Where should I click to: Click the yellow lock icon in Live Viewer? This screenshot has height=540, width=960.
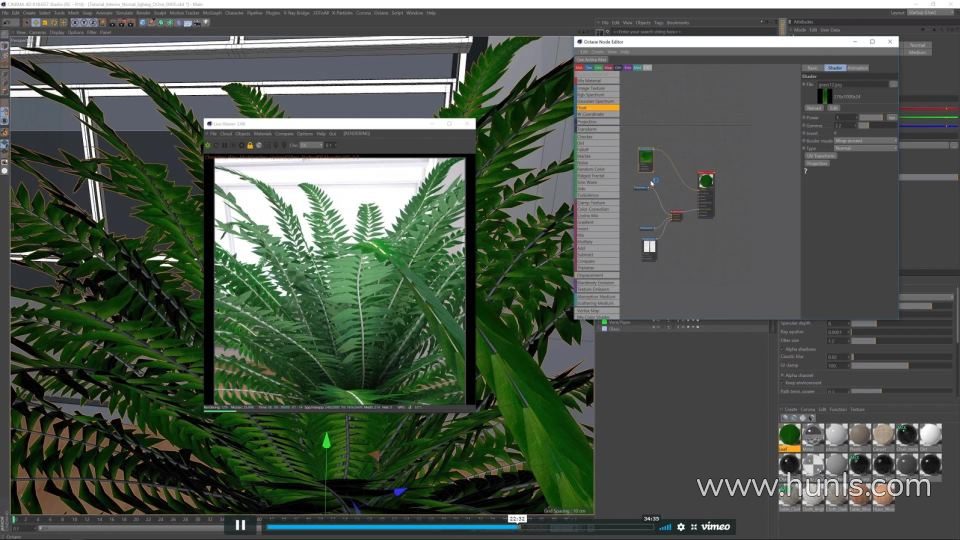coord(250,146)
